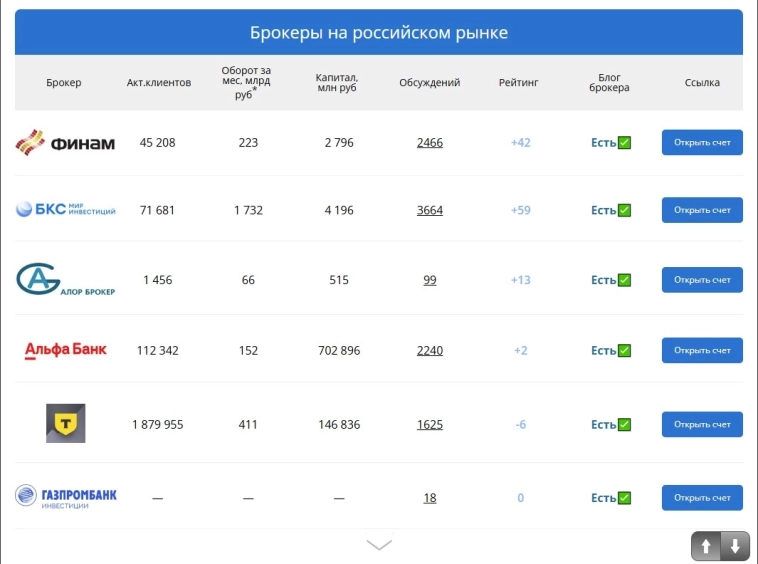Click green checkmark in Альфа Банк row
This screenshot has height=564, width=758.
pos(624,351)
